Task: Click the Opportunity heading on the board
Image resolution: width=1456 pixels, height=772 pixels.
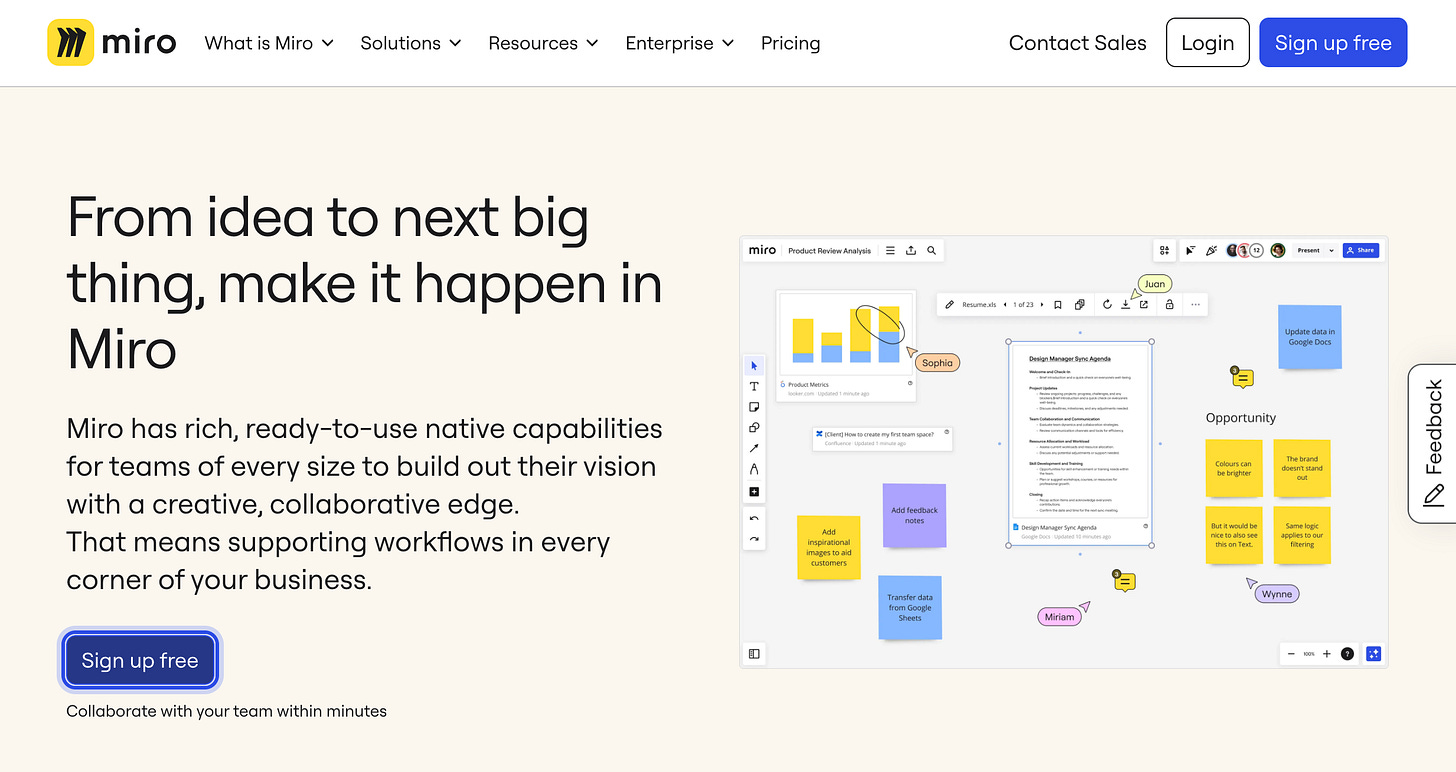Action: (x=1241, y=418)
